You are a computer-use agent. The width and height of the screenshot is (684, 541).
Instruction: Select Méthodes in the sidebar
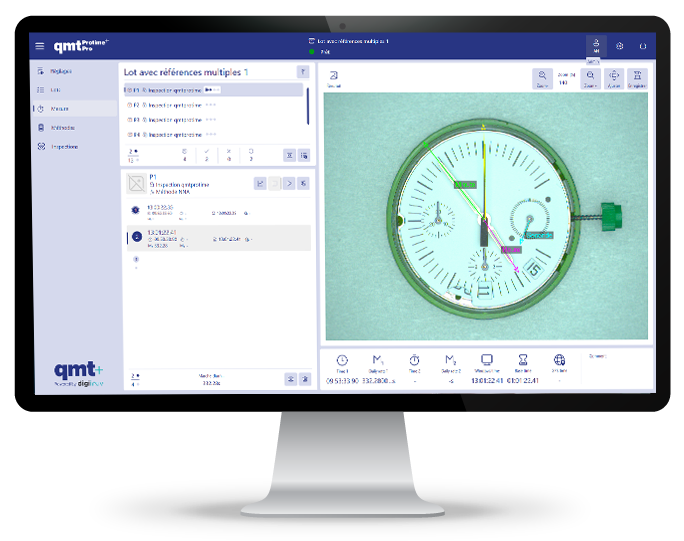click(x=62, y=128)
